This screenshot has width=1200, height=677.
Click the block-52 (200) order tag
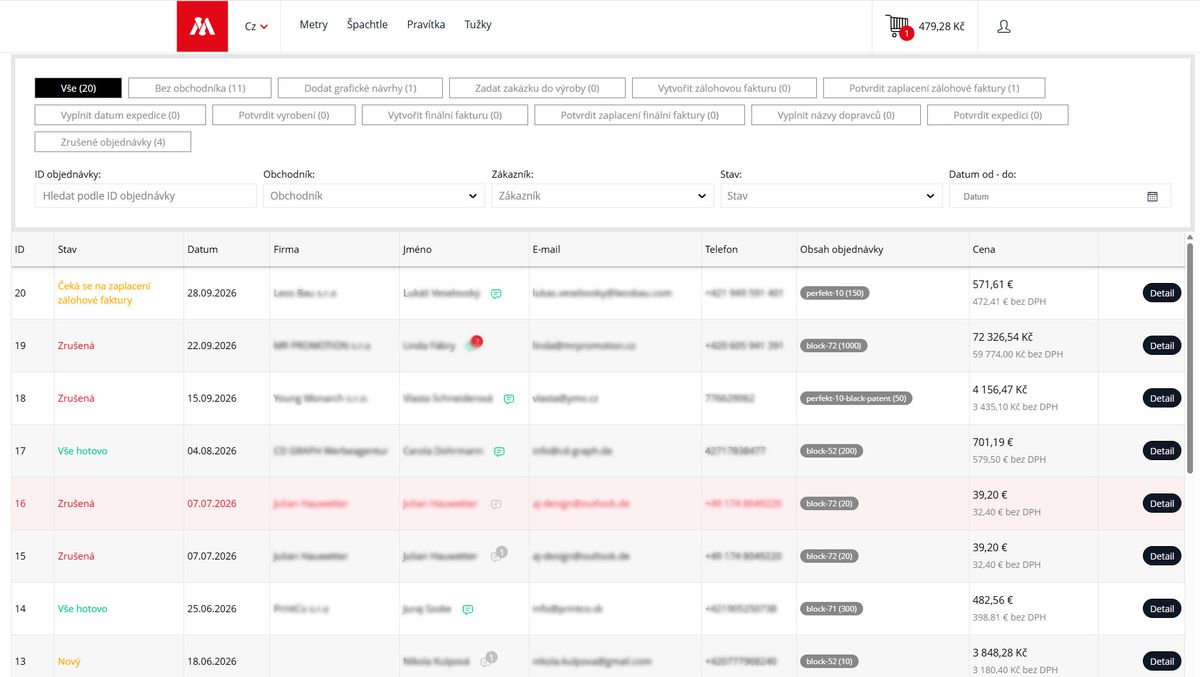coord(831,451)
